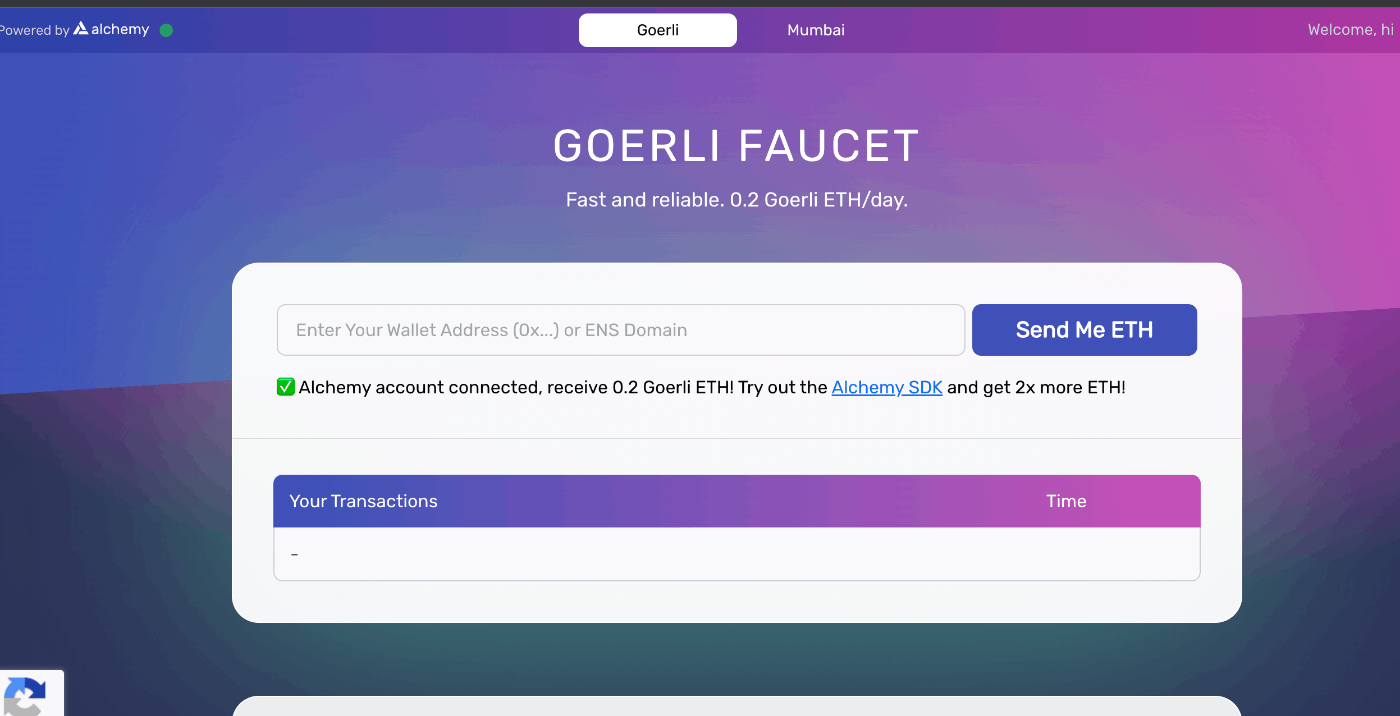Select the Goerli network tab
This screenshot has width=1400, height=716.
(x=657, y=30)
